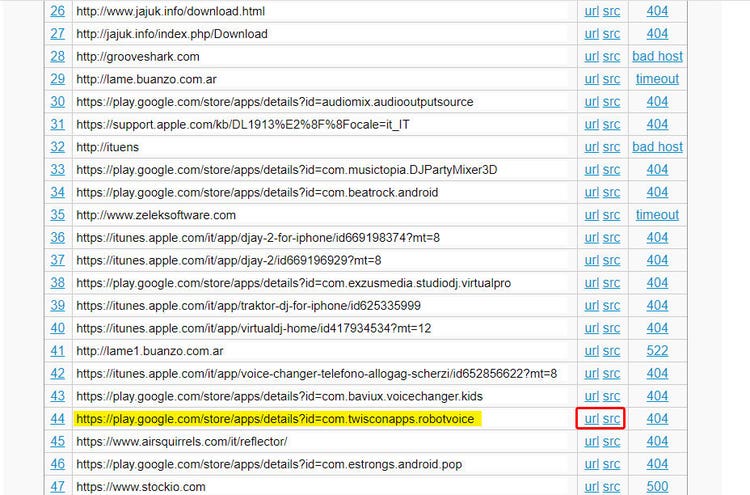This screenshot has height=495, width=750.
Task: Click row number 47 link
Action: tap(57, 486)
